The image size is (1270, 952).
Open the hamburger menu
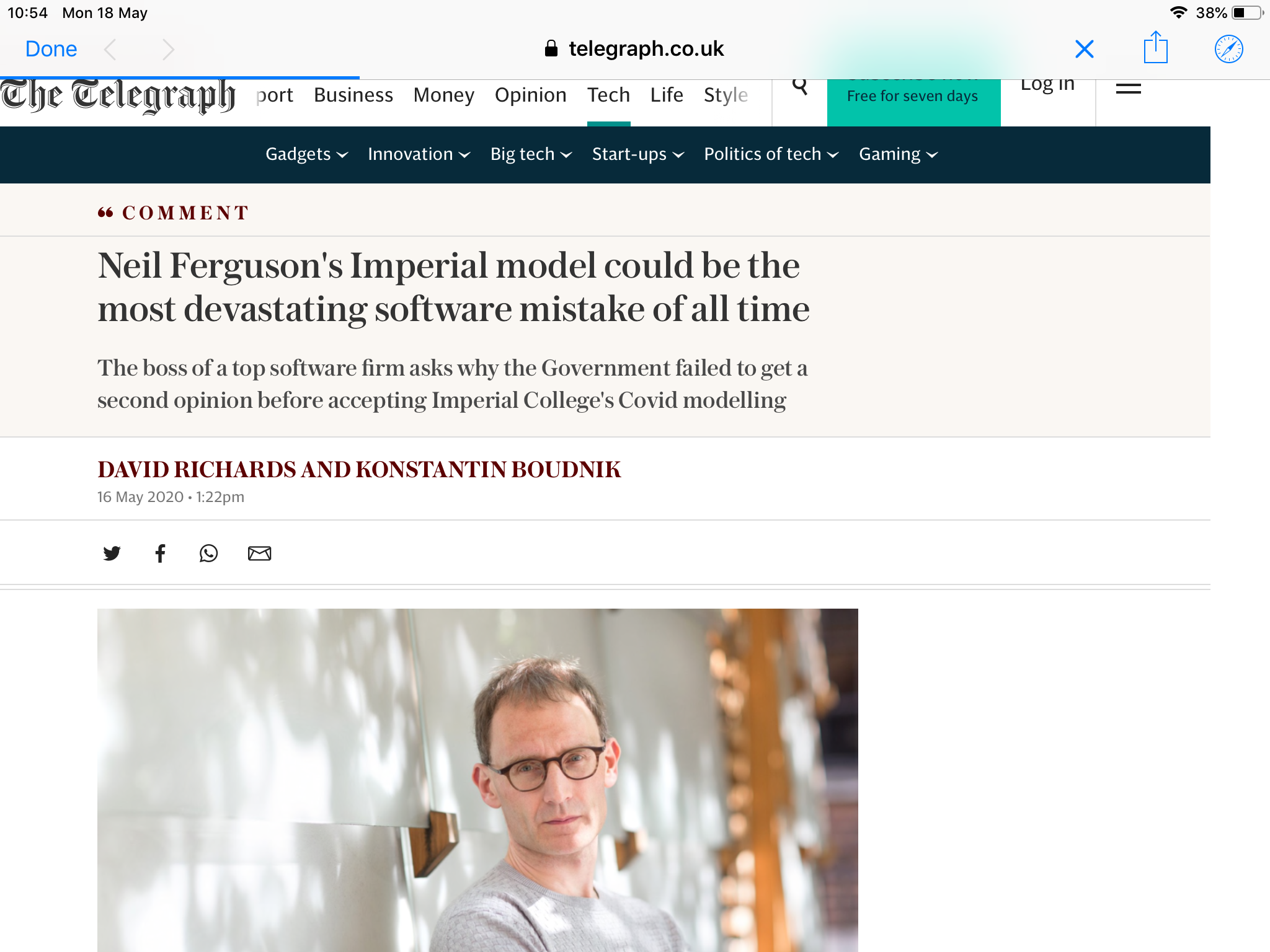(1128, 89)
